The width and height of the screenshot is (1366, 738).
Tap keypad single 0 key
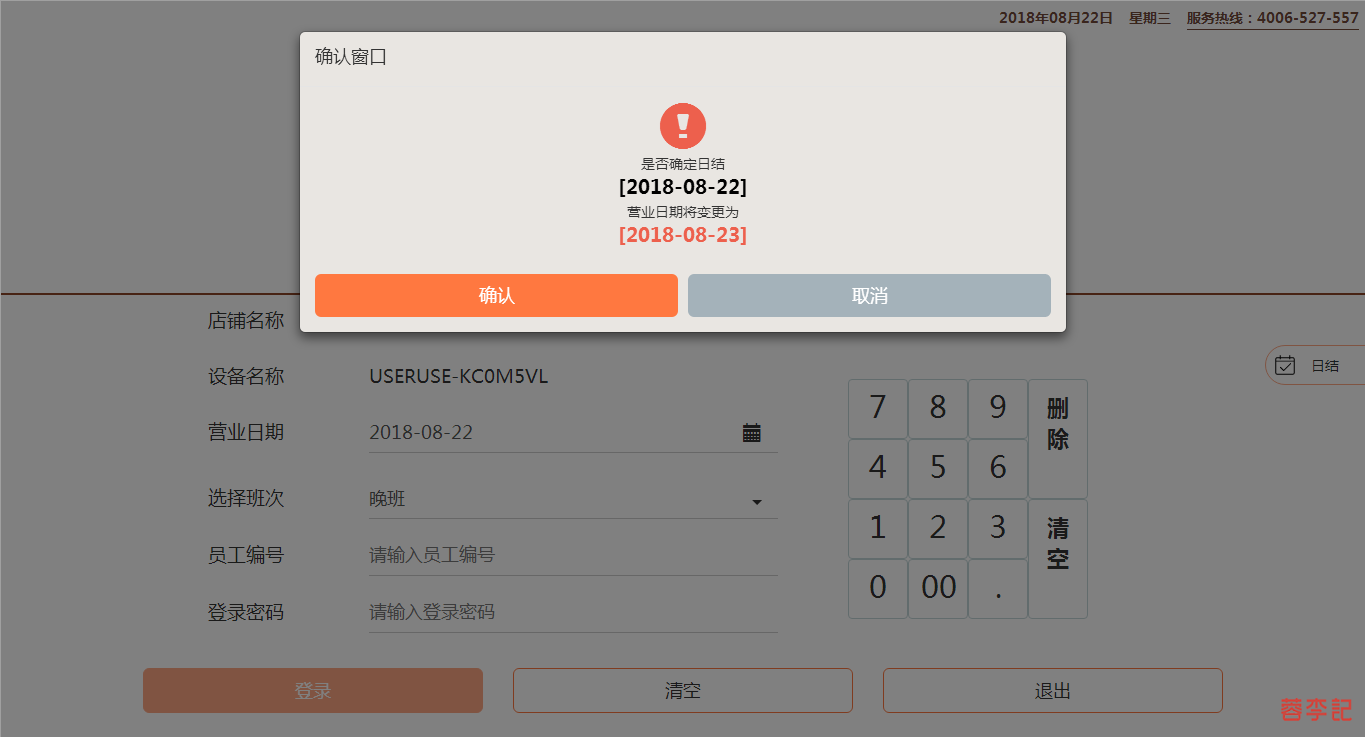click(x=878, y=588)
